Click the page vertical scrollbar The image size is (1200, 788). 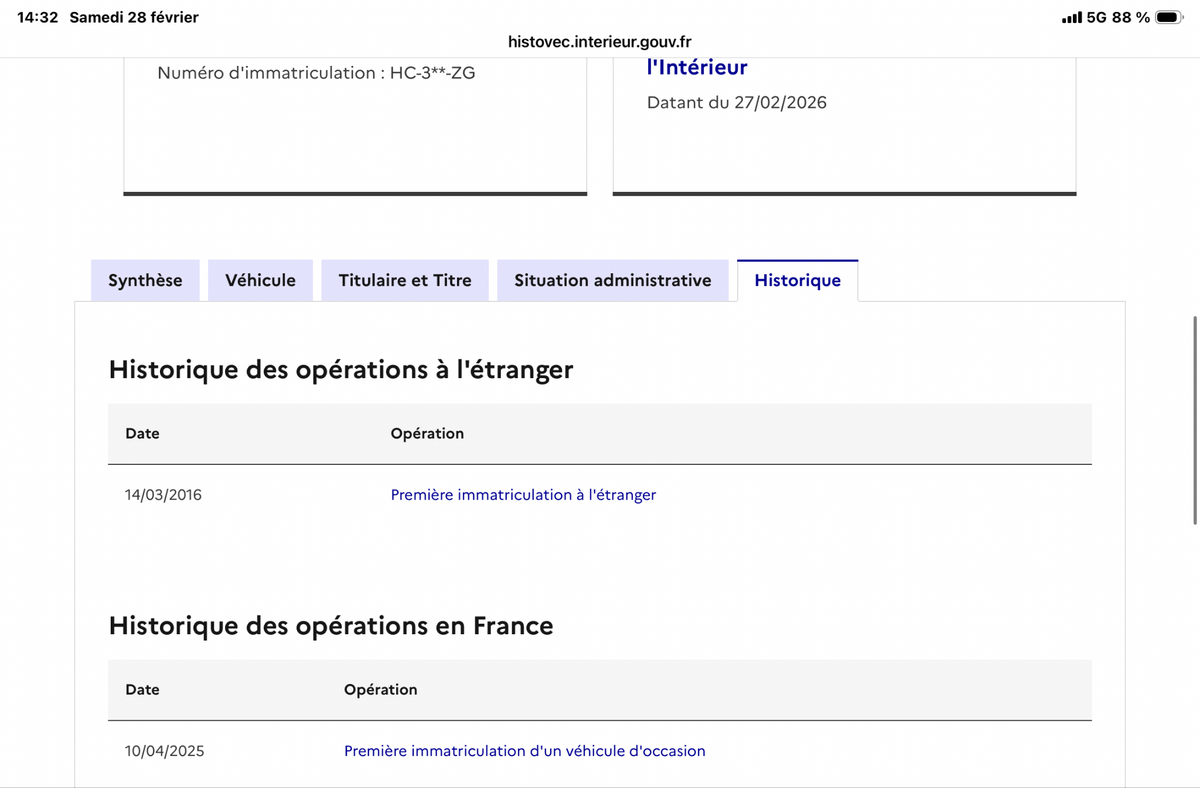pos(1195,420)
